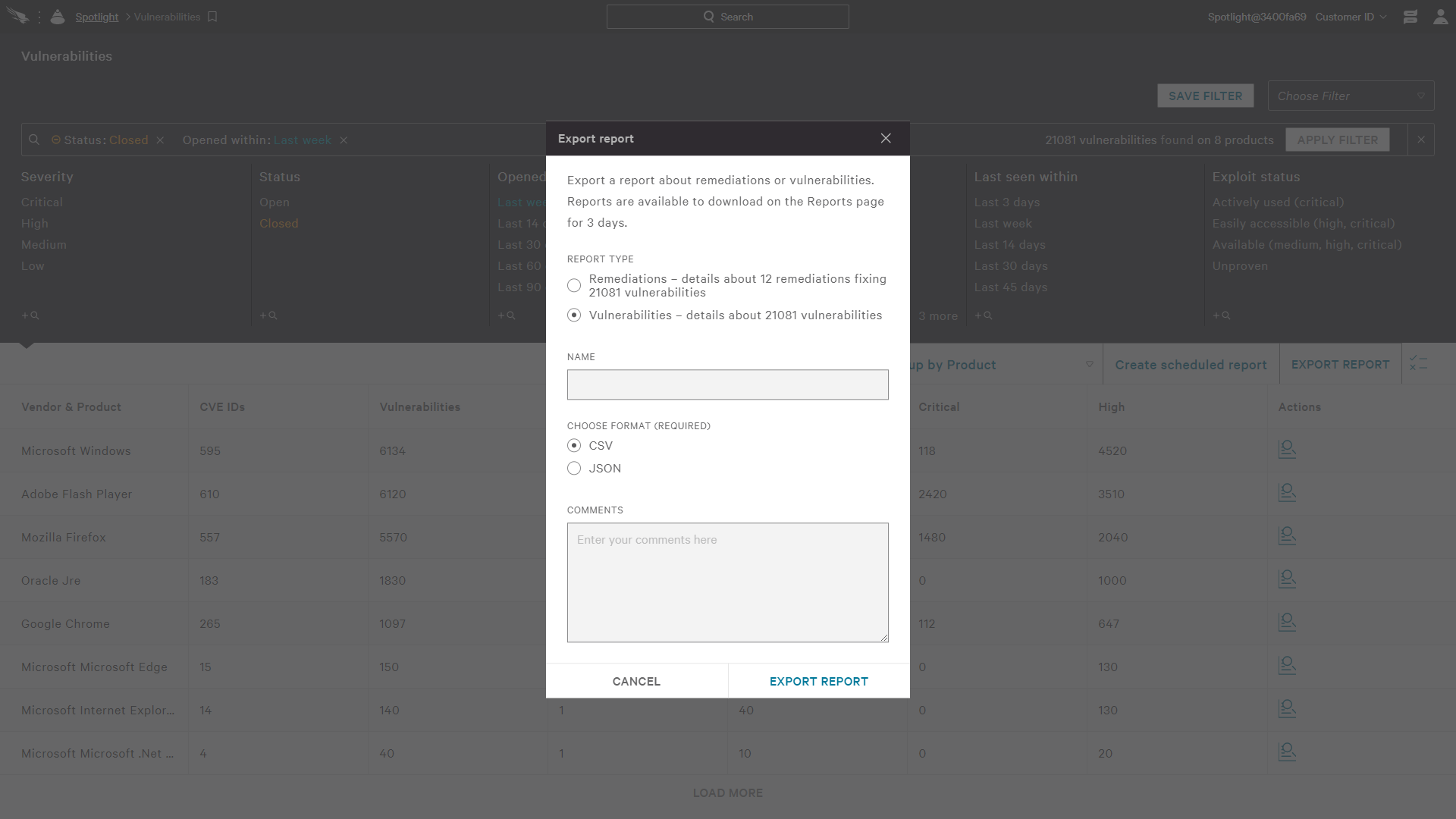Select Last 3 days seen filter
The image size is (1456, 819).
1007,202
